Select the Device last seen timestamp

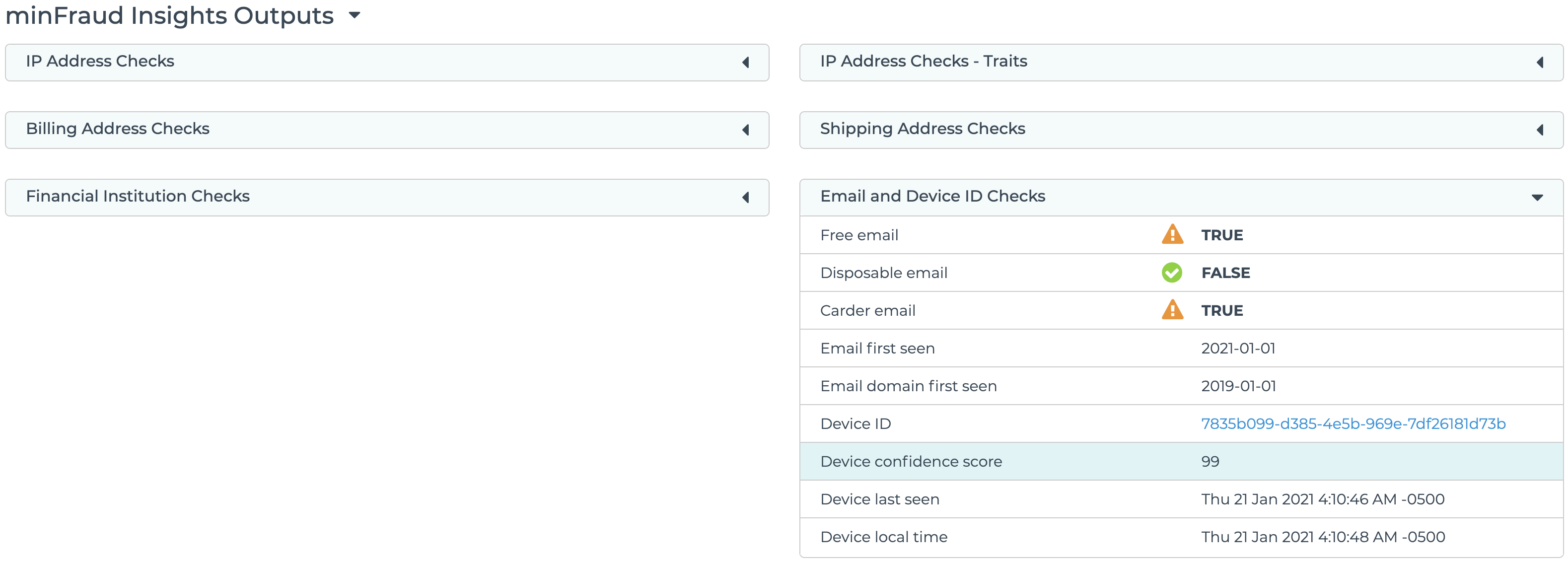pyautogui.click(x=1322, y=499)
